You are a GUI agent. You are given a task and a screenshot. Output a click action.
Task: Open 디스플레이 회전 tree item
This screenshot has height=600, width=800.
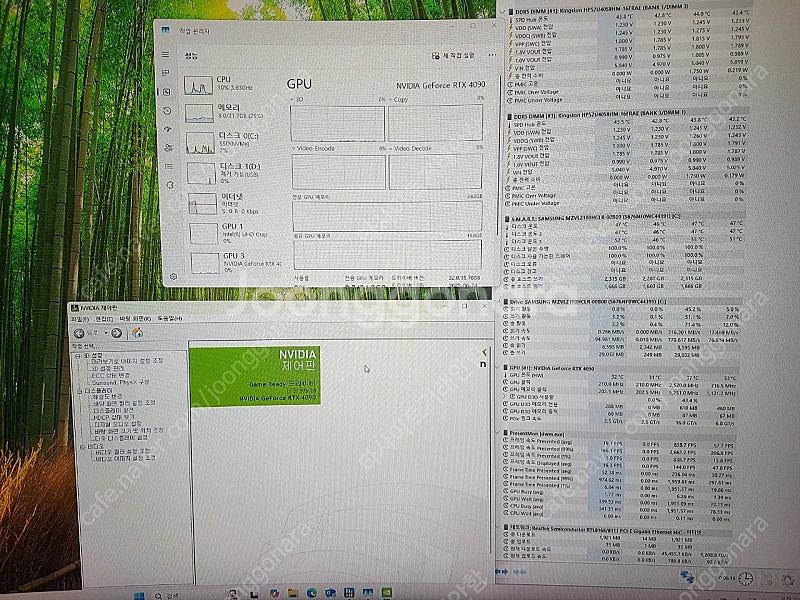(114, 410)
